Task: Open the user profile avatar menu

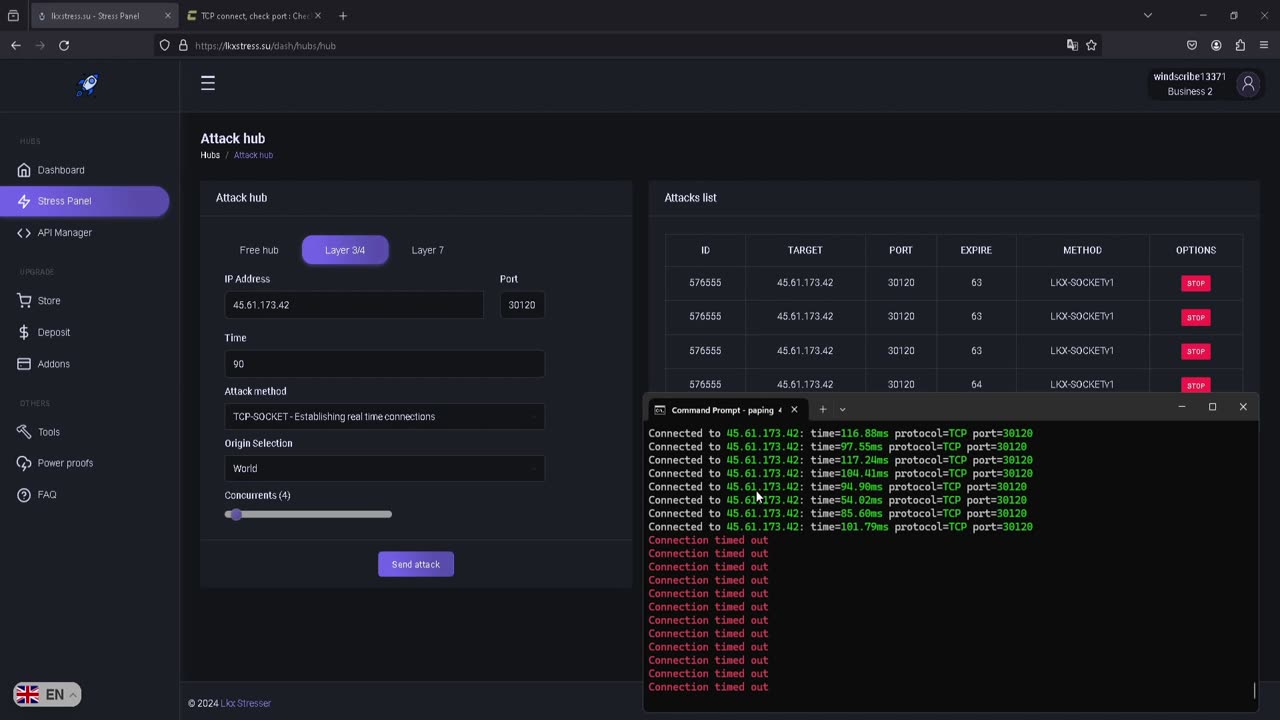Action: [x=1248, y=84]
